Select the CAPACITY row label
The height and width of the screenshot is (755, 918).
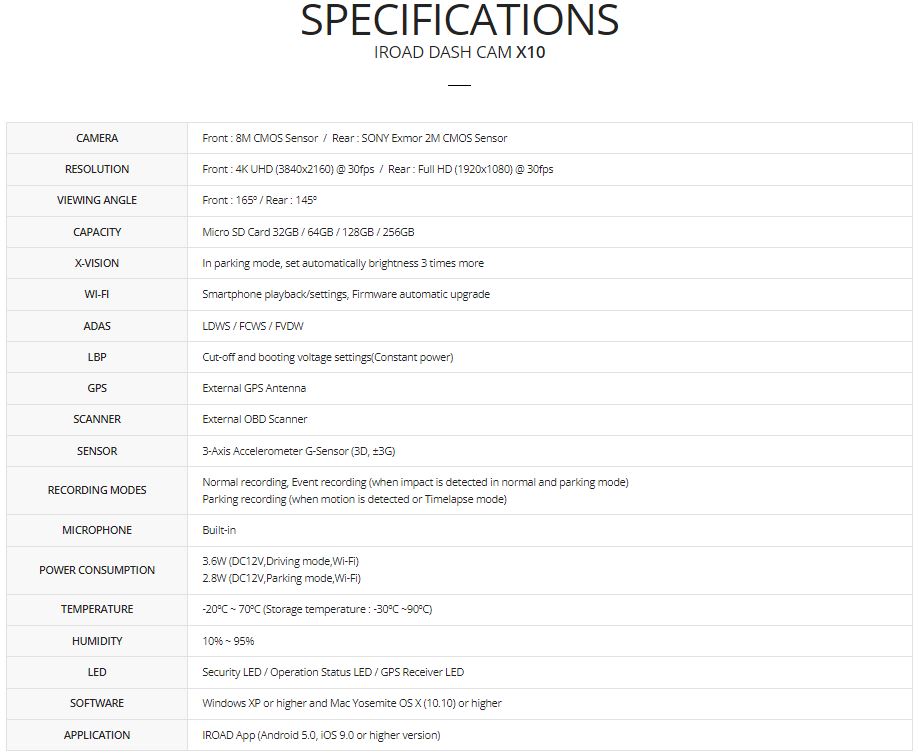click(x=97, y=232)
